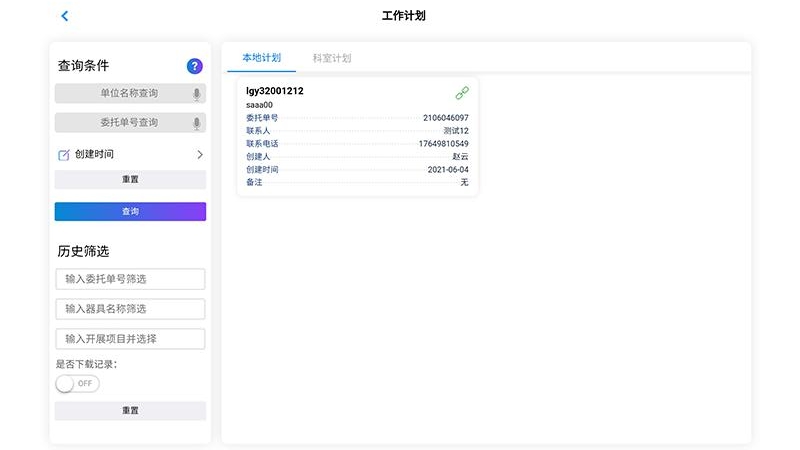Open the purple help question mark icon

click(195, 66)
